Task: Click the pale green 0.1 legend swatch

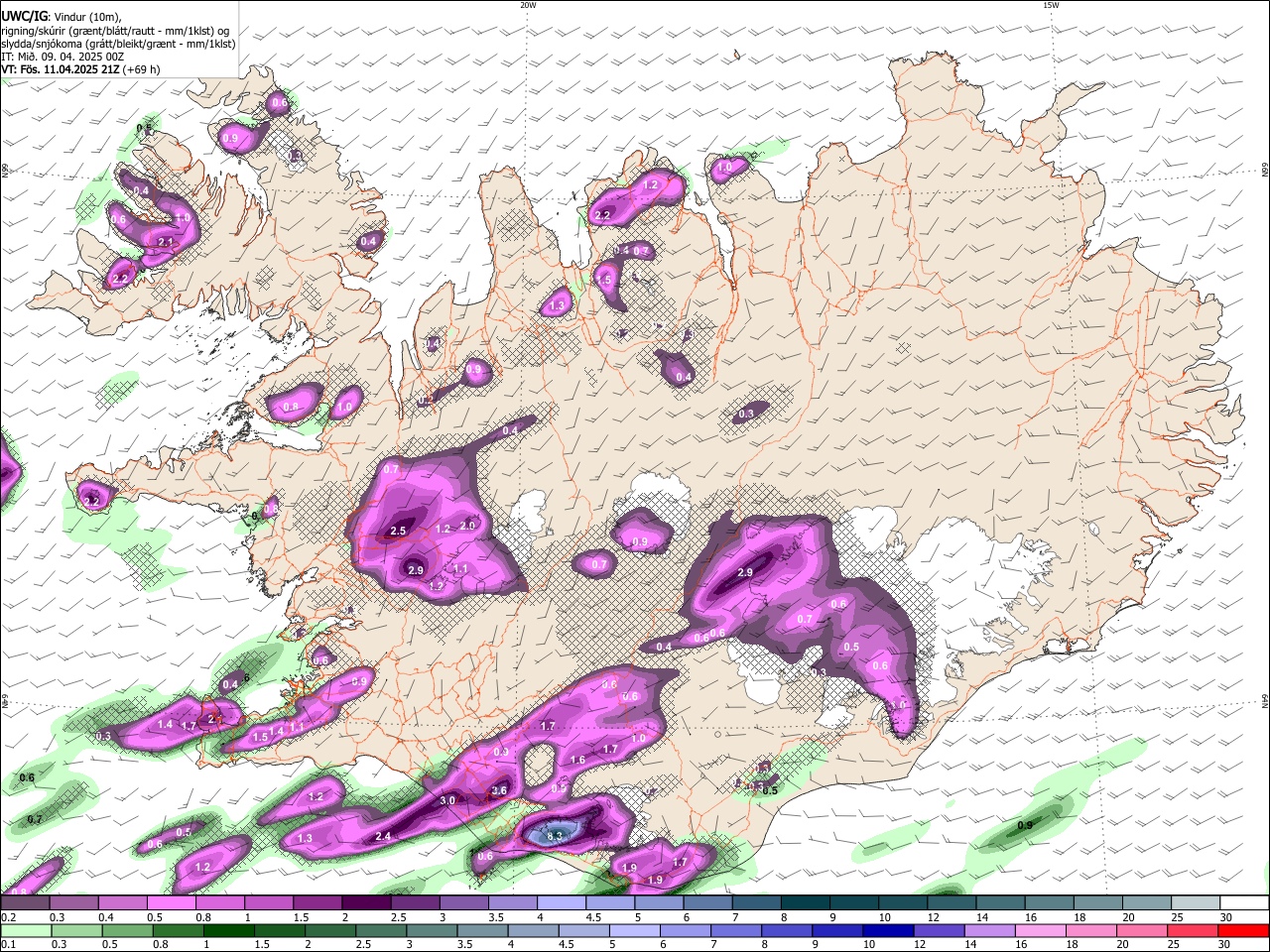Action: point(26,931)
